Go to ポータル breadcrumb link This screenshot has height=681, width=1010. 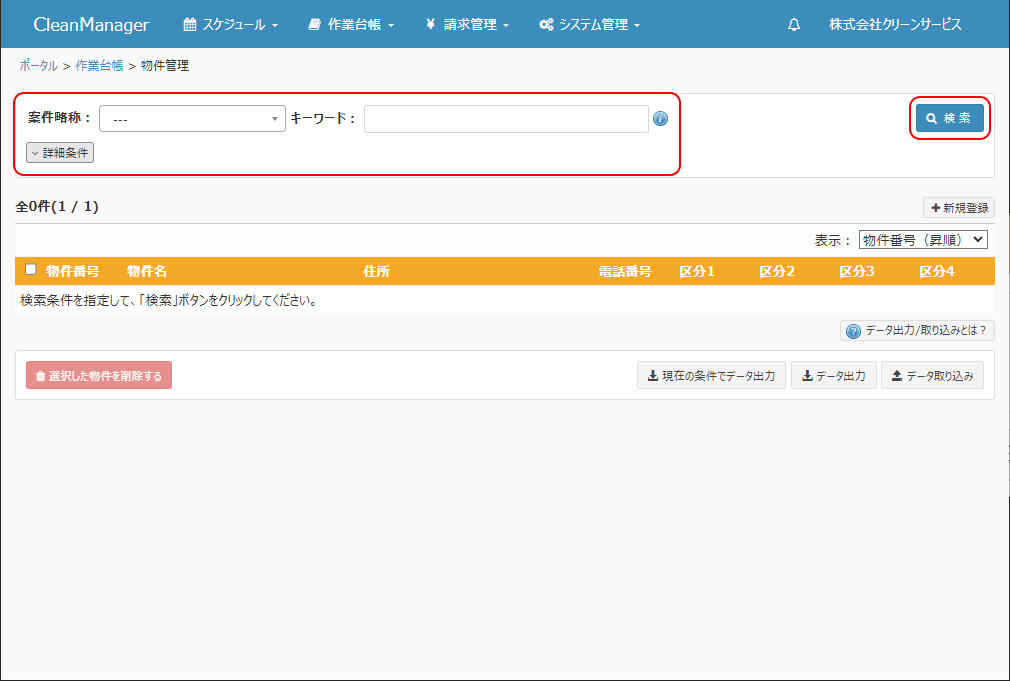click(38, 66)
